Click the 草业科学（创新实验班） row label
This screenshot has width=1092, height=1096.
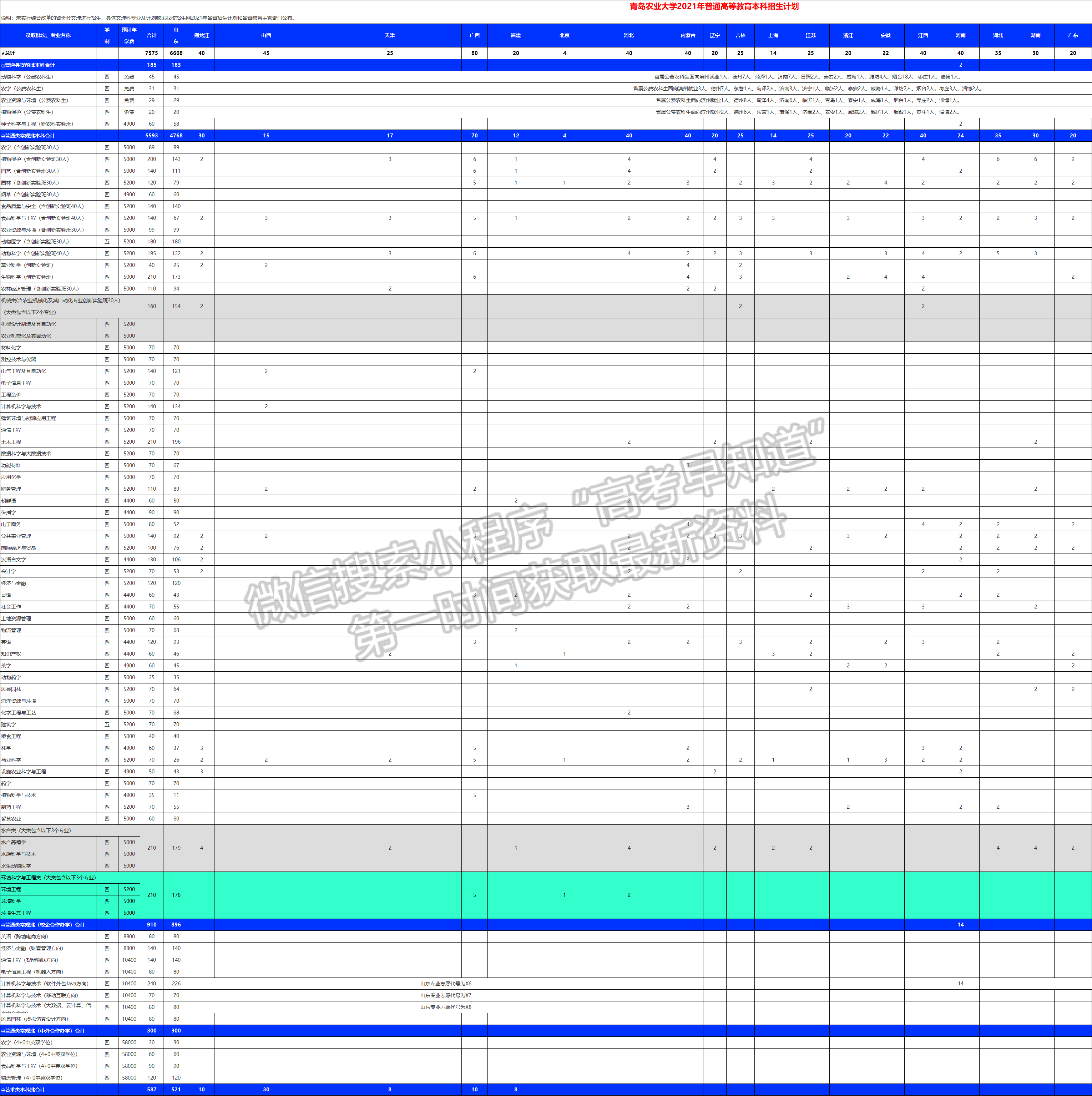[28, 266]
